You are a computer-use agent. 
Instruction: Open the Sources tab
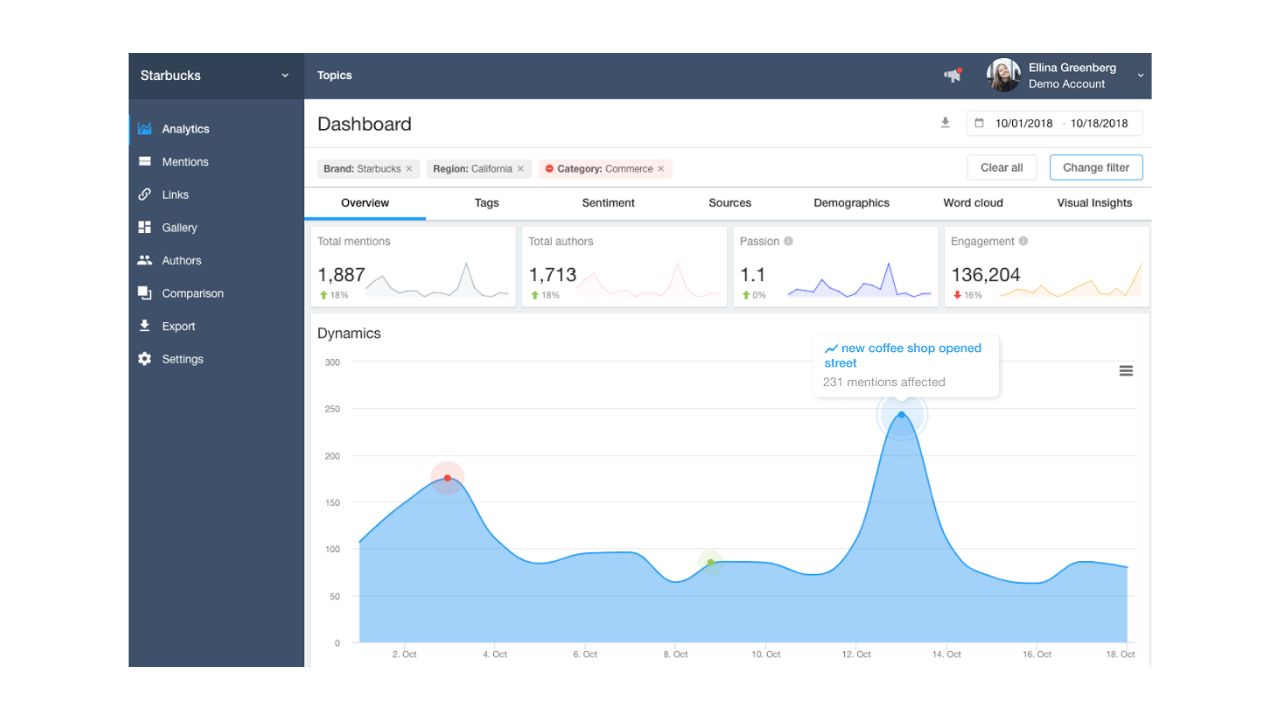[x=730, y=203]
